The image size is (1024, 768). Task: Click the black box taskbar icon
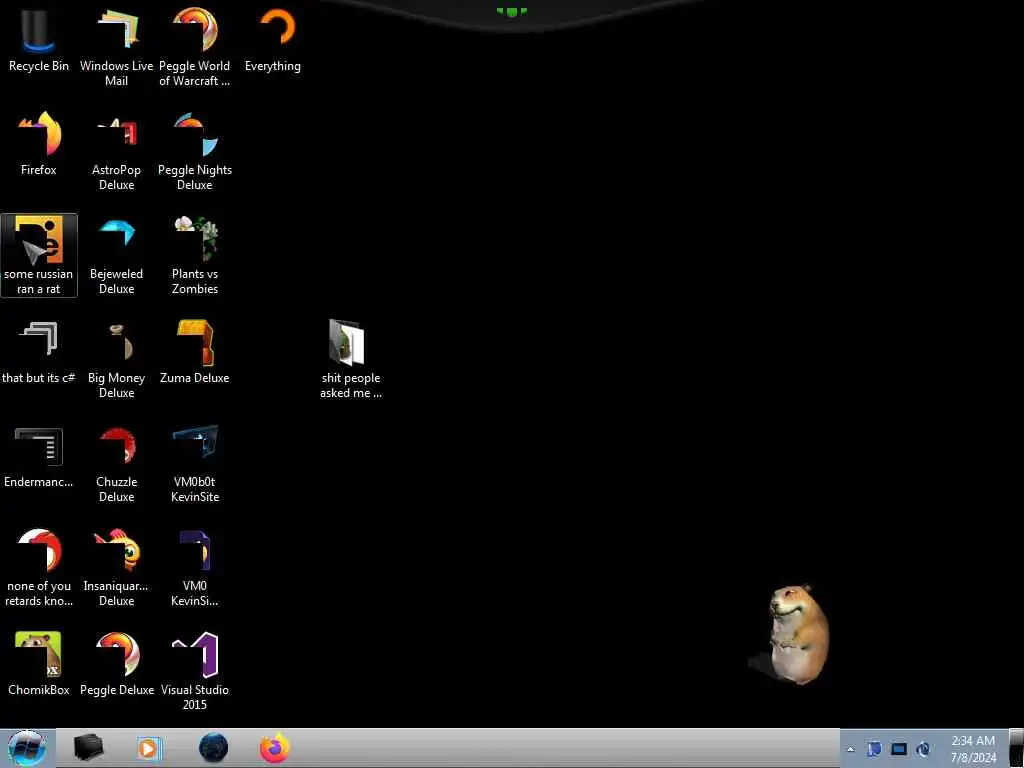tap(88, 748)
